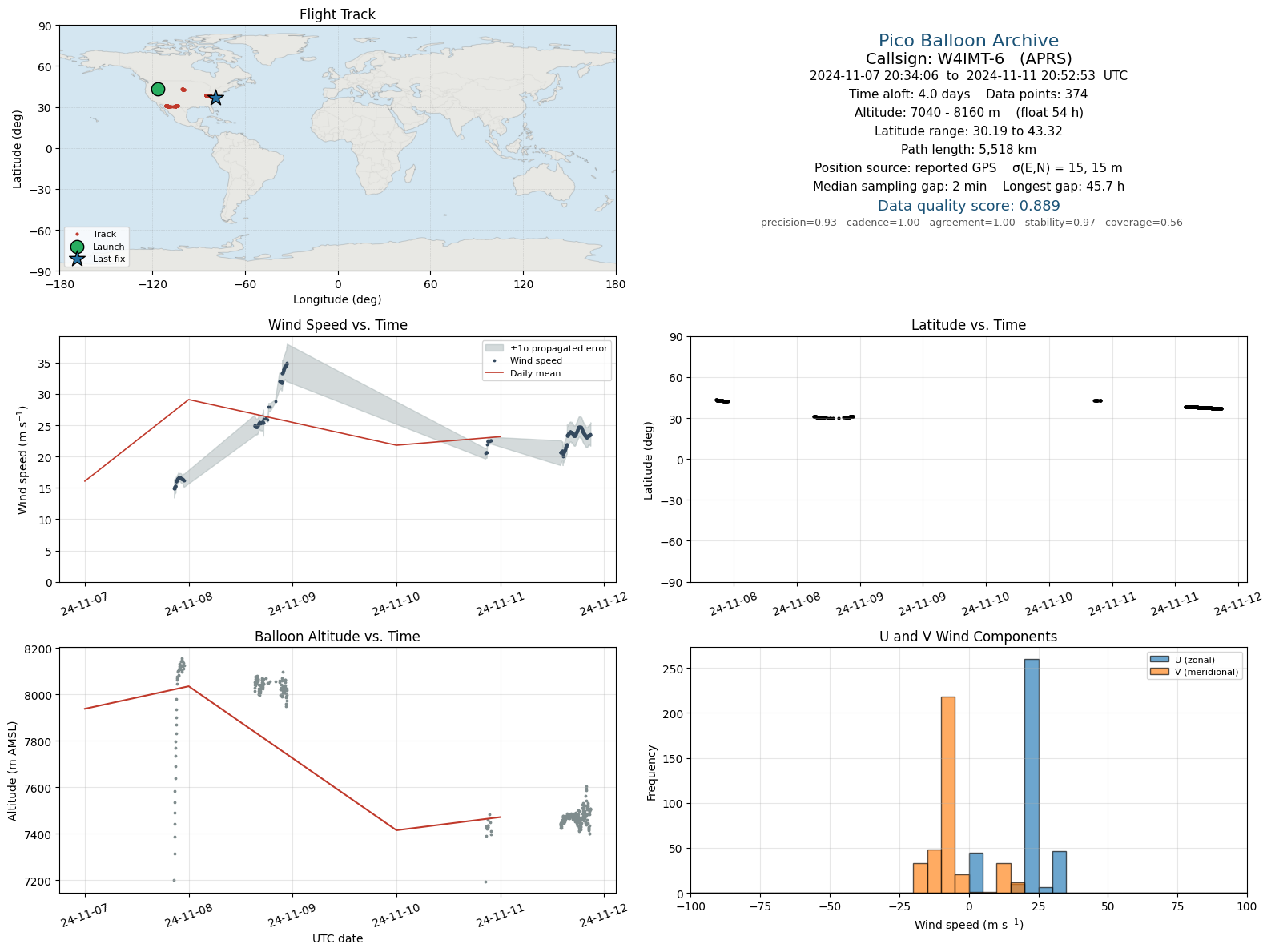Image resolution: width=1271 pixels, height=952 pixels.
Task: Click the UTC date axis label
Action: (337, 938)
